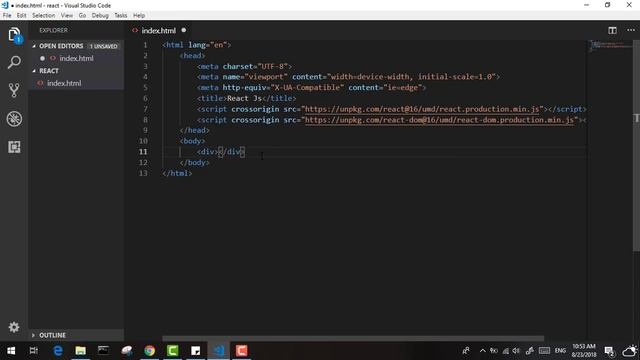This screenshot has height=360, width=640.
Task: Follow the react-dom.production.min.js URL link
Action: [439, 120]
